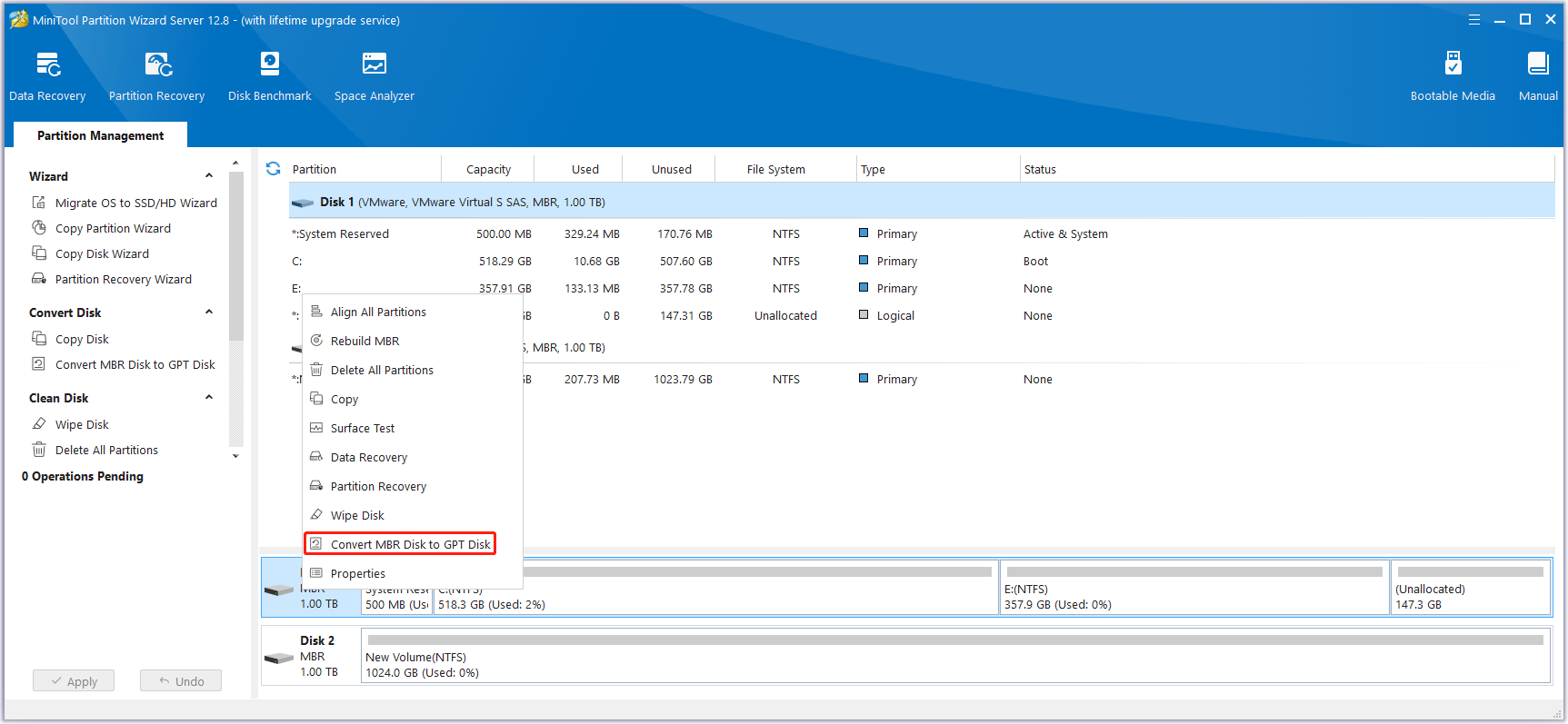The height and width of the screenshot is (724, 1568).
Task: Click the Undo button
Action: pos(181,681)
